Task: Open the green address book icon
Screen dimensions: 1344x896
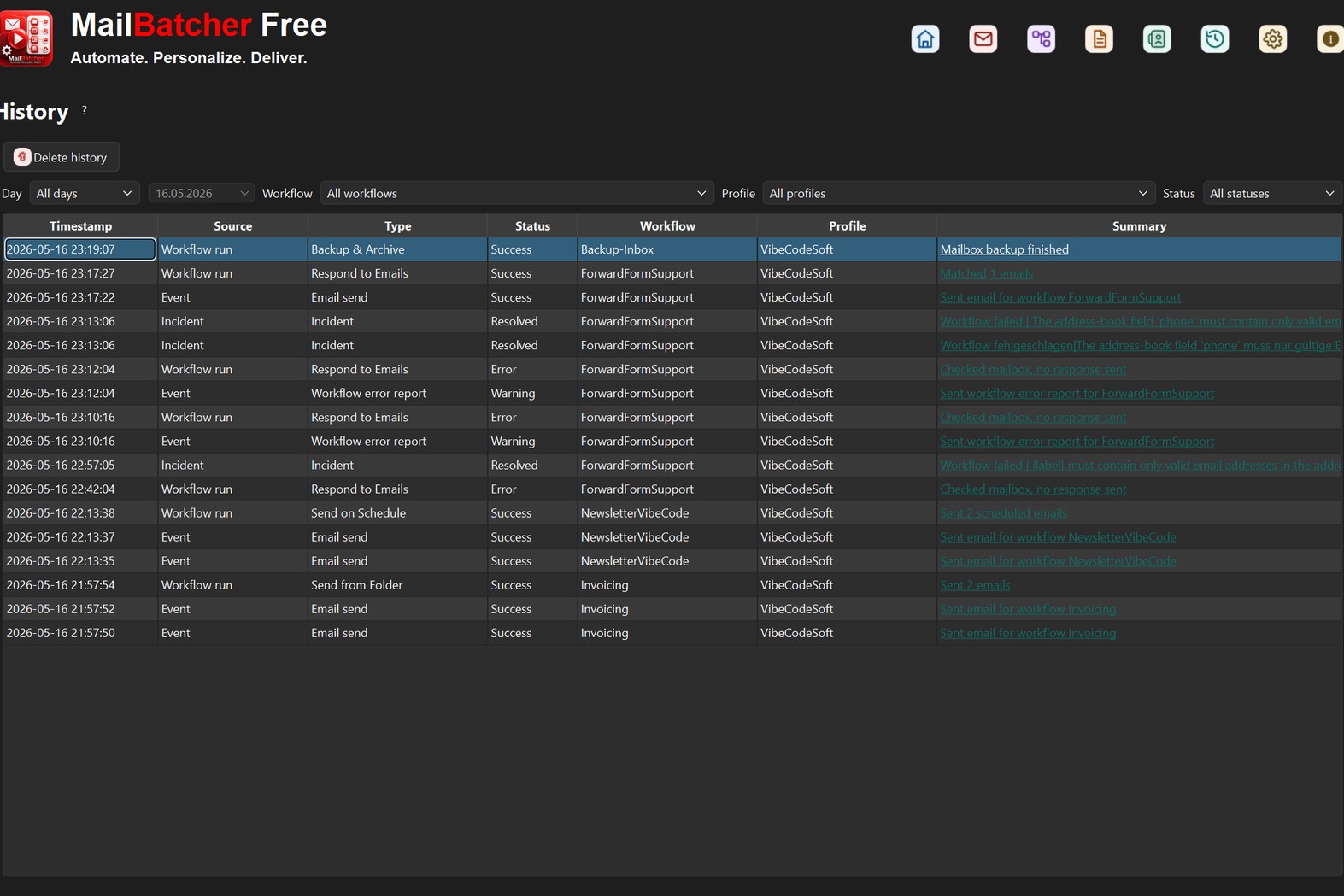Action: pos(1157,39)
